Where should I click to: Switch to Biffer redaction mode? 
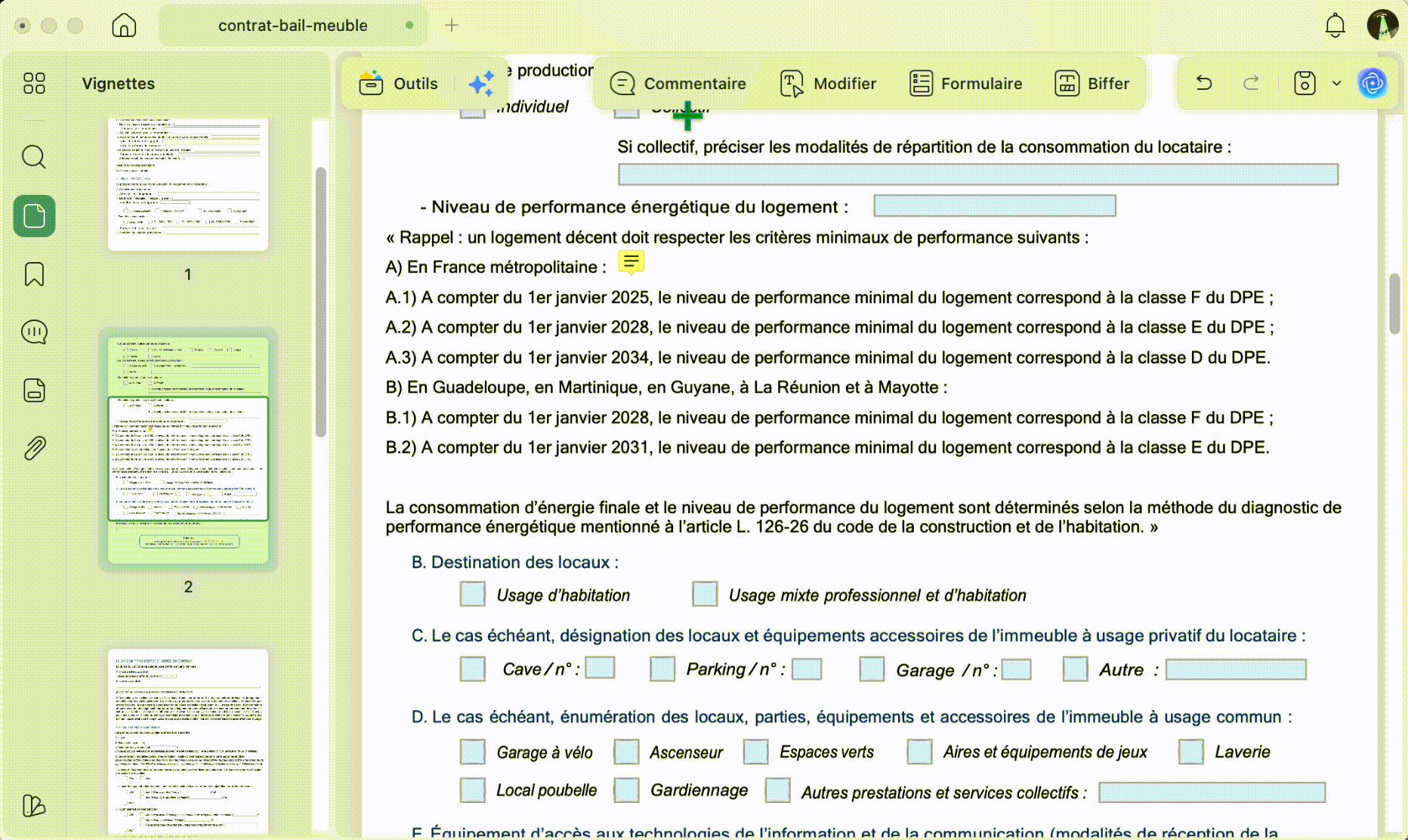pyautogui.click(x=1092, y=83)
